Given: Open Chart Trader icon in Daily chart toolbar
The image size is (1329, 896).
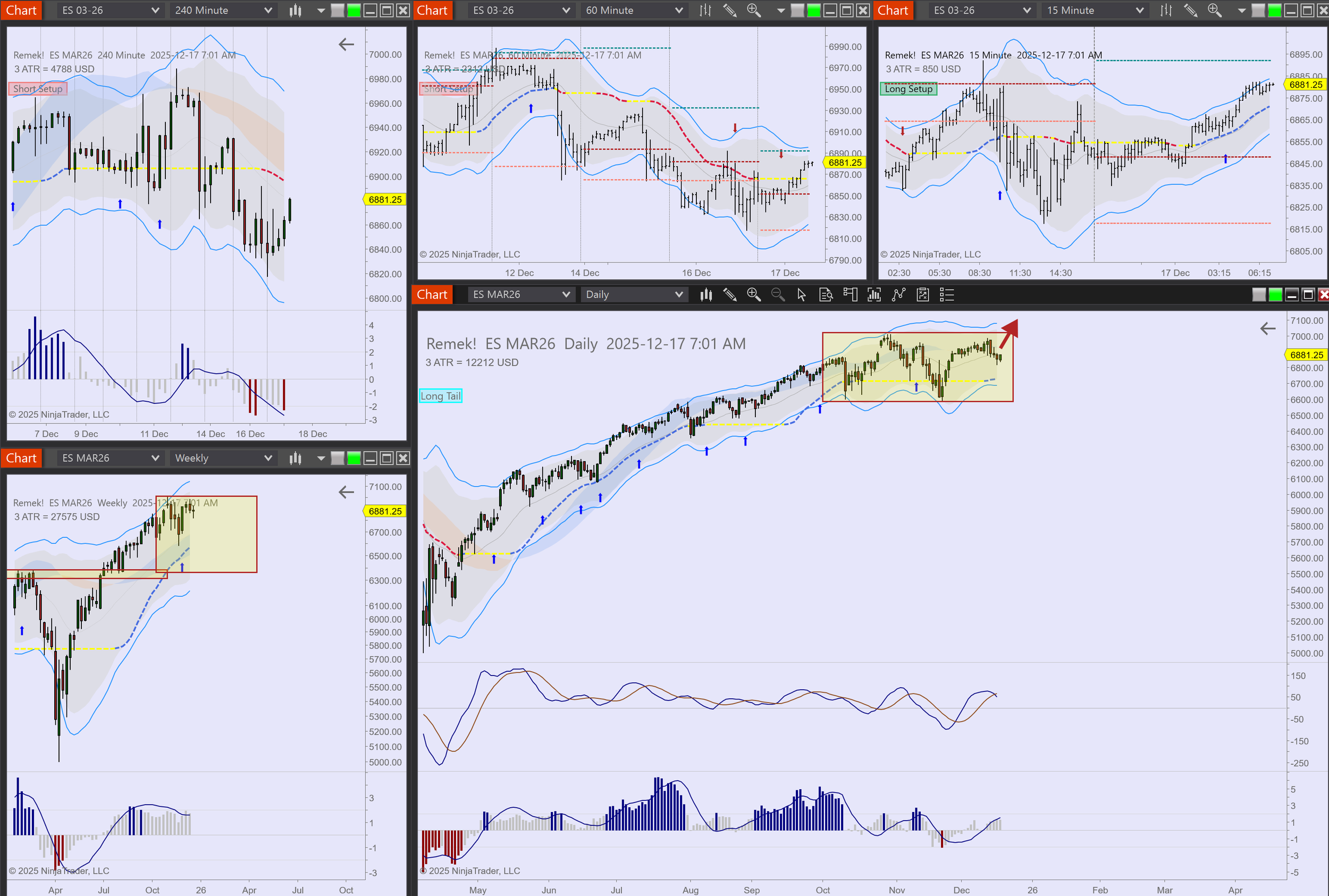Looking at the screenshot, I should coord(850,295).
